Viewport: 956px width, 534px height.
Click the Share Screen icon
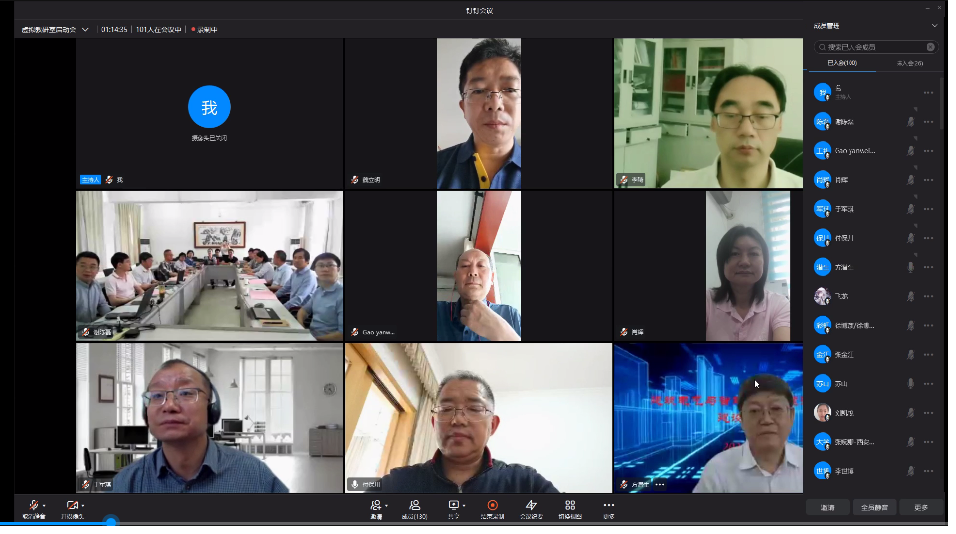tap(453, 506)
